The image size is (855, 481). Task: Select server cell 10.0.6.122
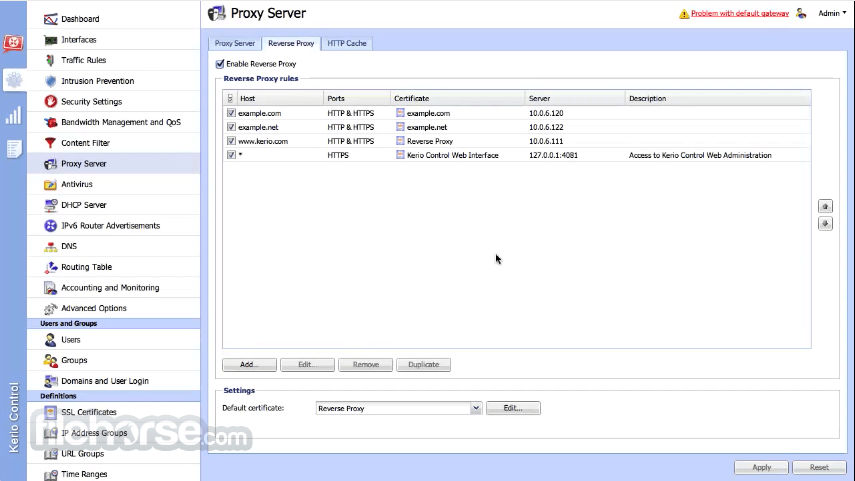point(546,127)
